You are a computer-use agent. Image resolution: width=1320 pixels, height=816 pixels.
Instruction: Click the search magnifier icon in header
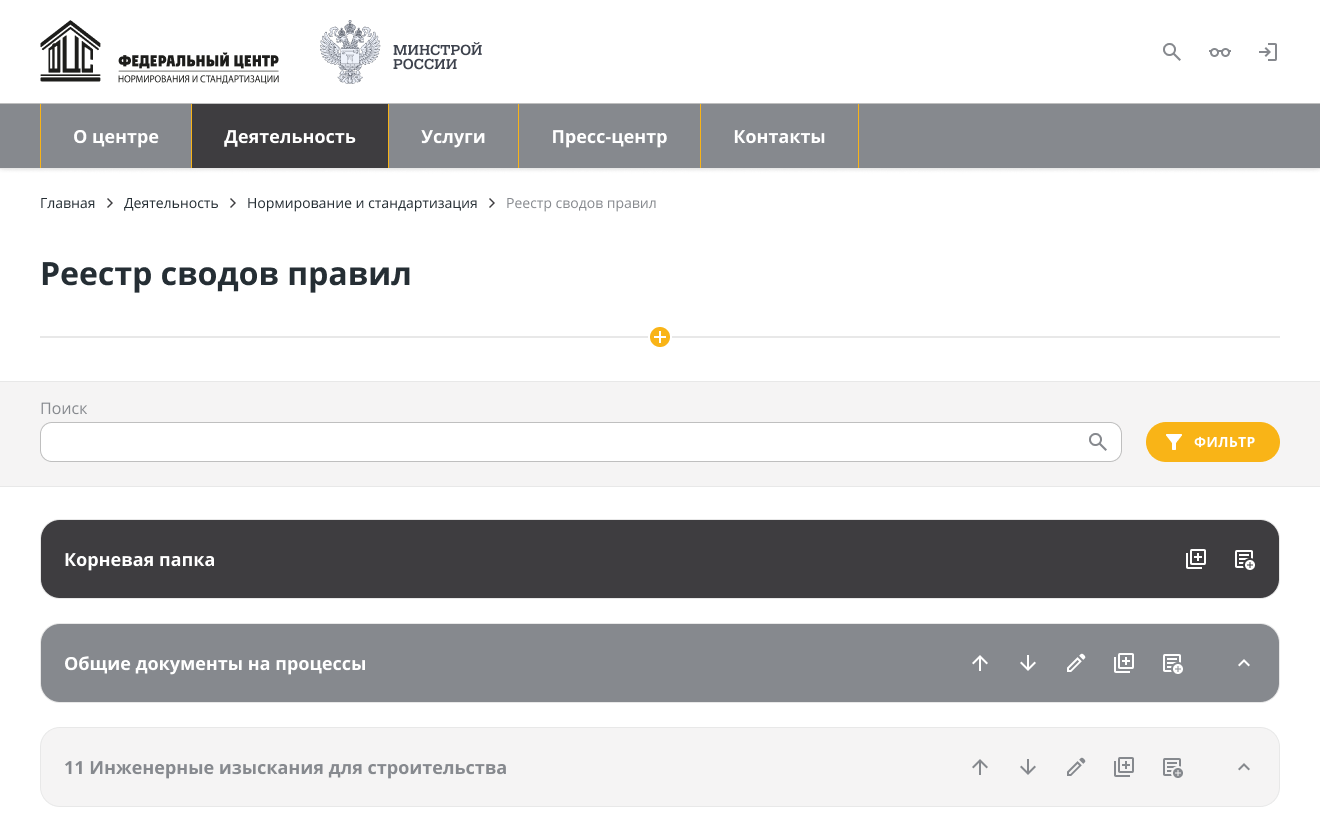pos(1171,52)
